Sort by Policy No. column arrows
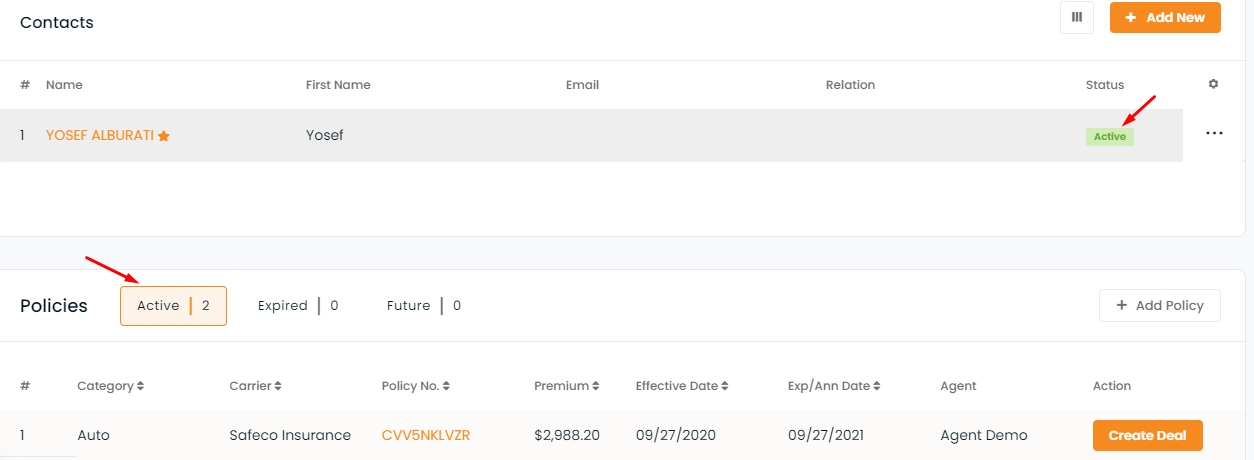 pyautogui.click(x=446, y=385)
